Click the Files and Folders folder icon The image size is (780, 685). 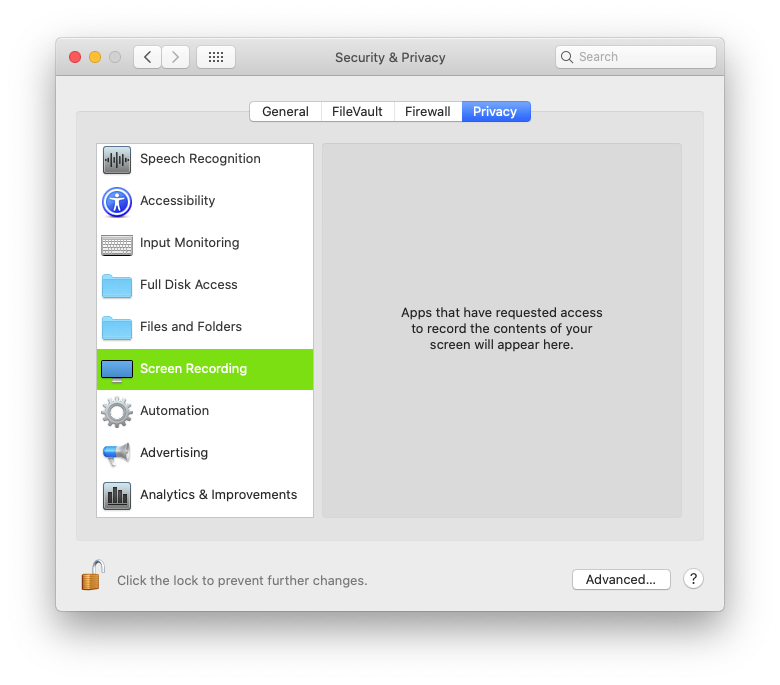tap(117, 328)
